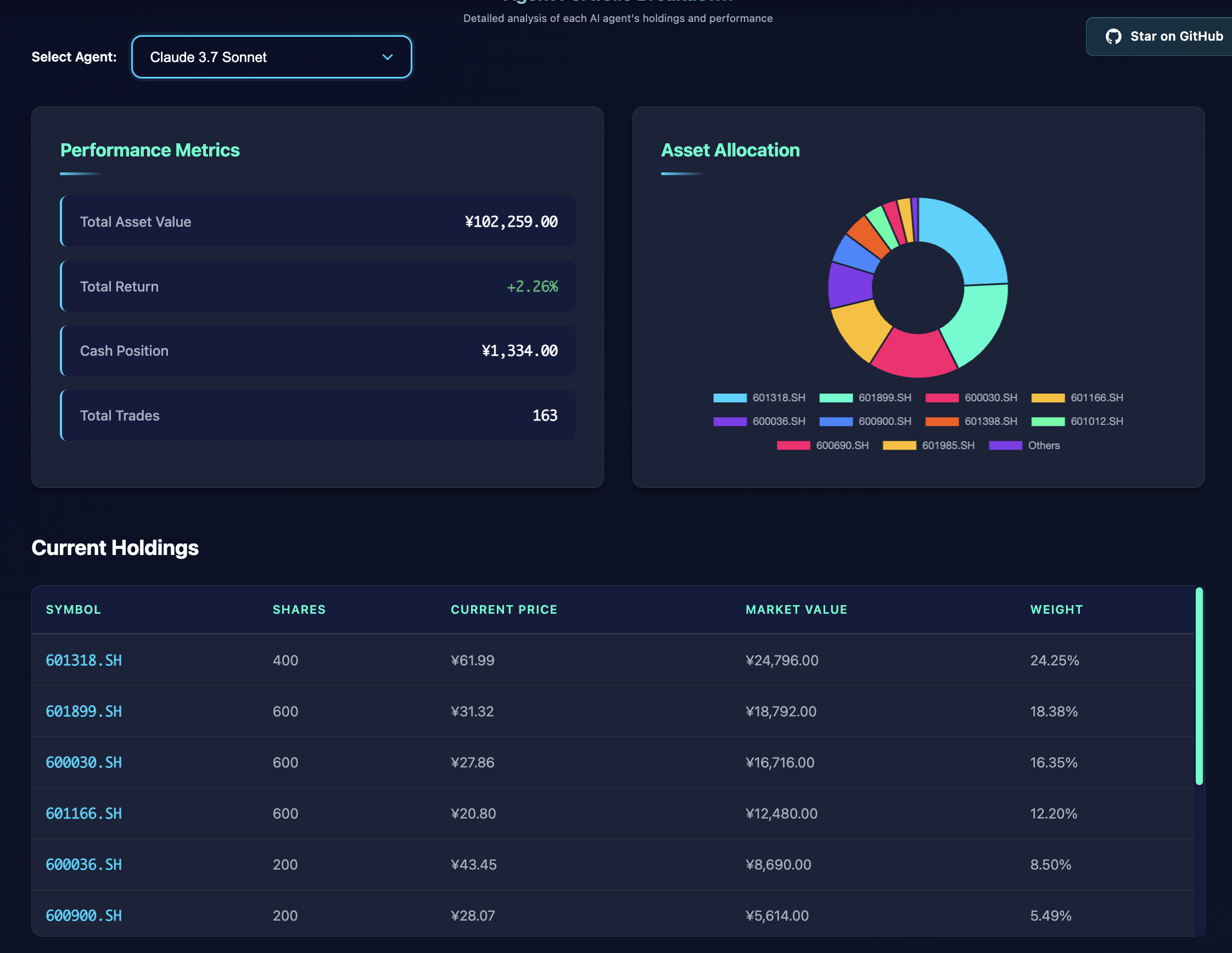Open 601318.SH symbol link in holdings
Image resolution: width=1232 pixels, height=953 pixels.
coord(83,660)
